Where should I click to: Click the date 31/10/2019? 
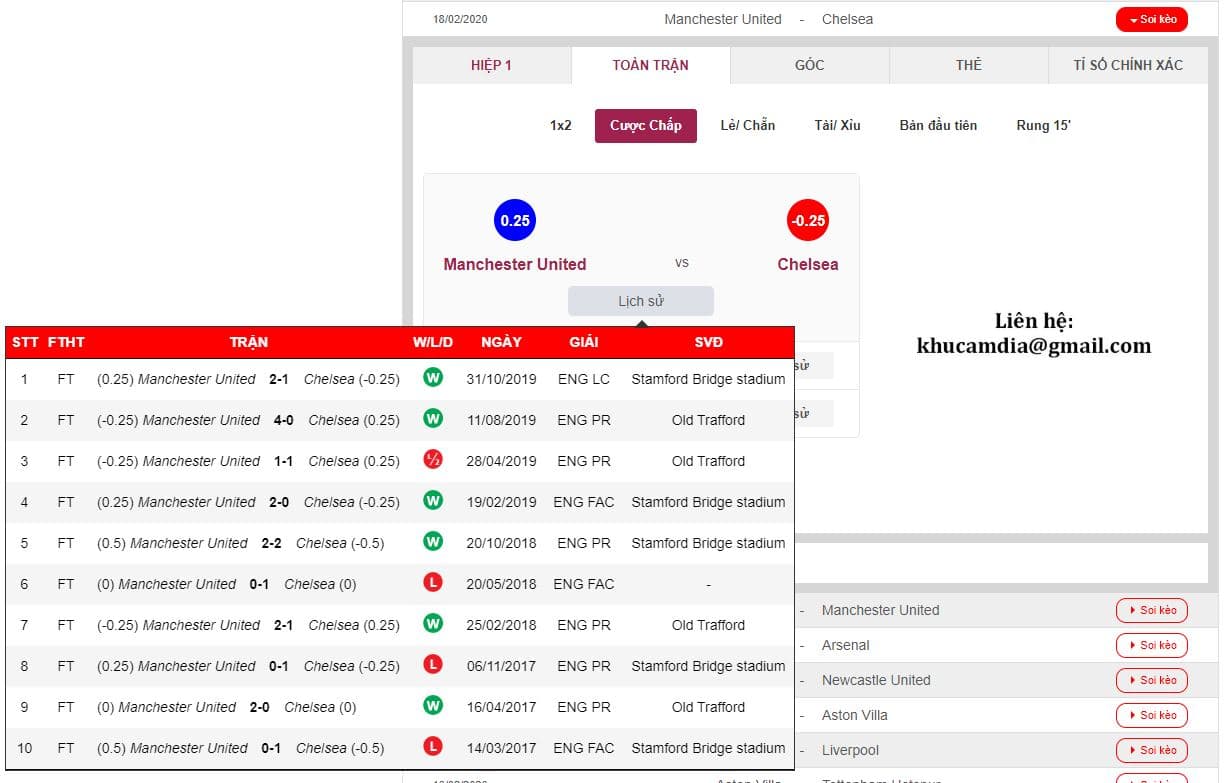point(501,379)
